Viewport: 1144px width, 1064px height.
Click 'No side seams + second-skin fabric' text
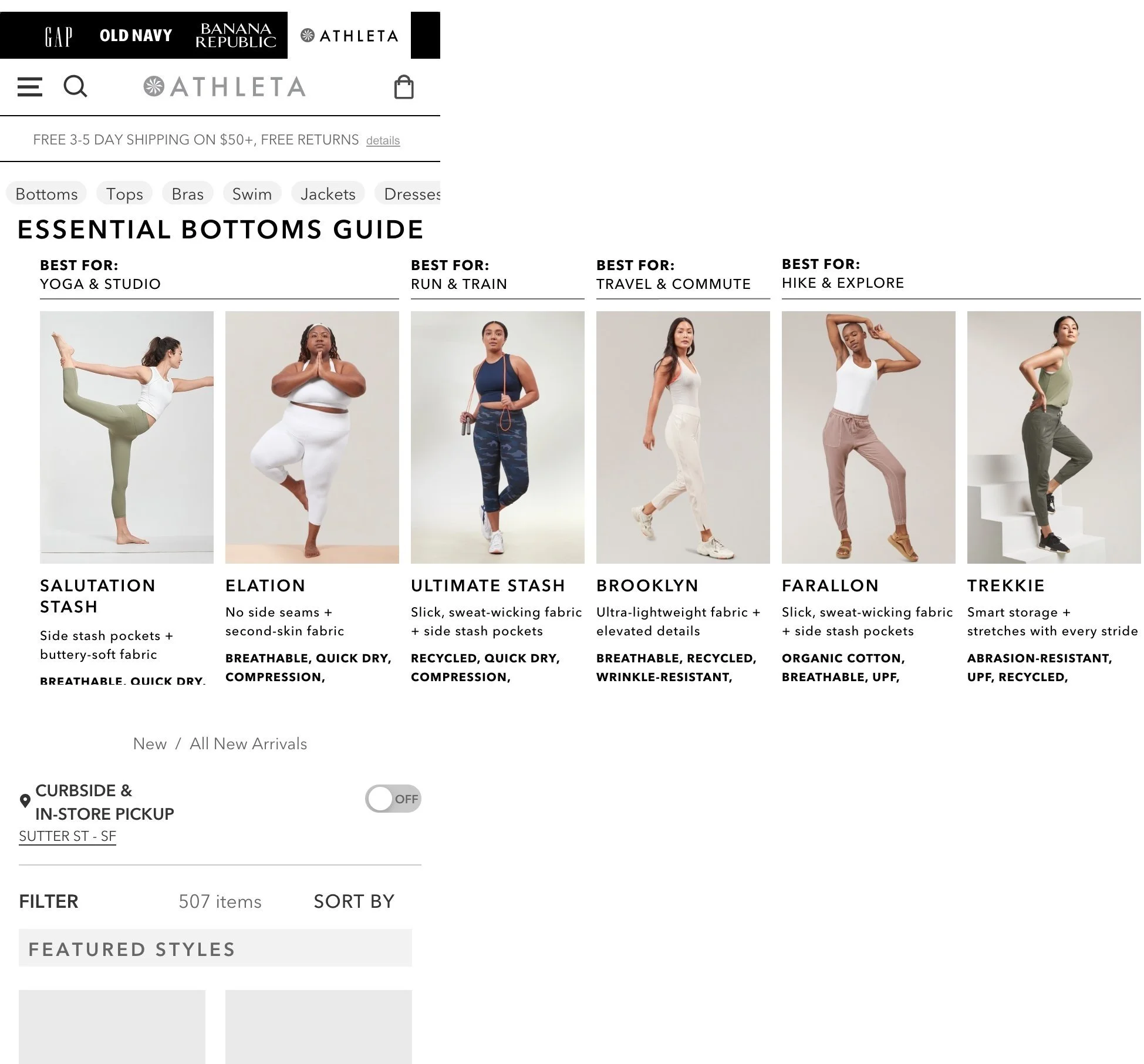point(285,622)
